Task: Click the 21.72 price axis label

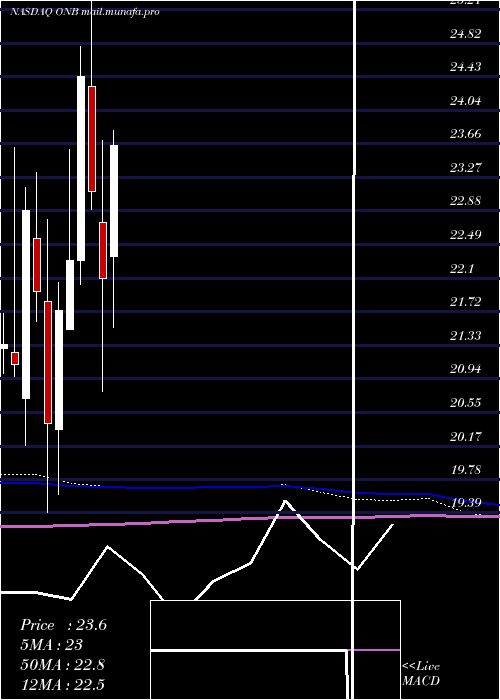Action: pyautogui.click(x=465, y=302)
